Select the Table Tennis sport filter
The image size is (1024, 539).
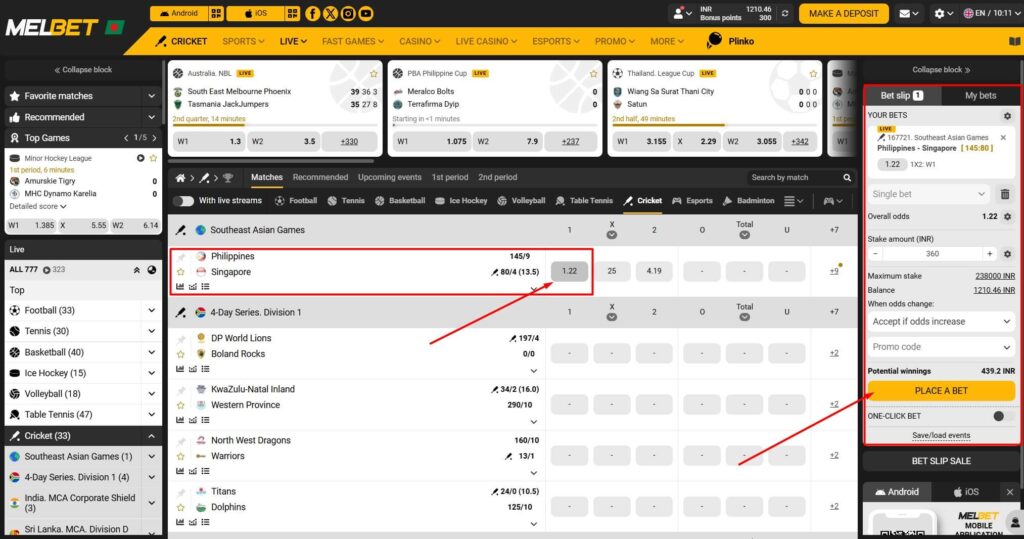(x=584, y=201)
